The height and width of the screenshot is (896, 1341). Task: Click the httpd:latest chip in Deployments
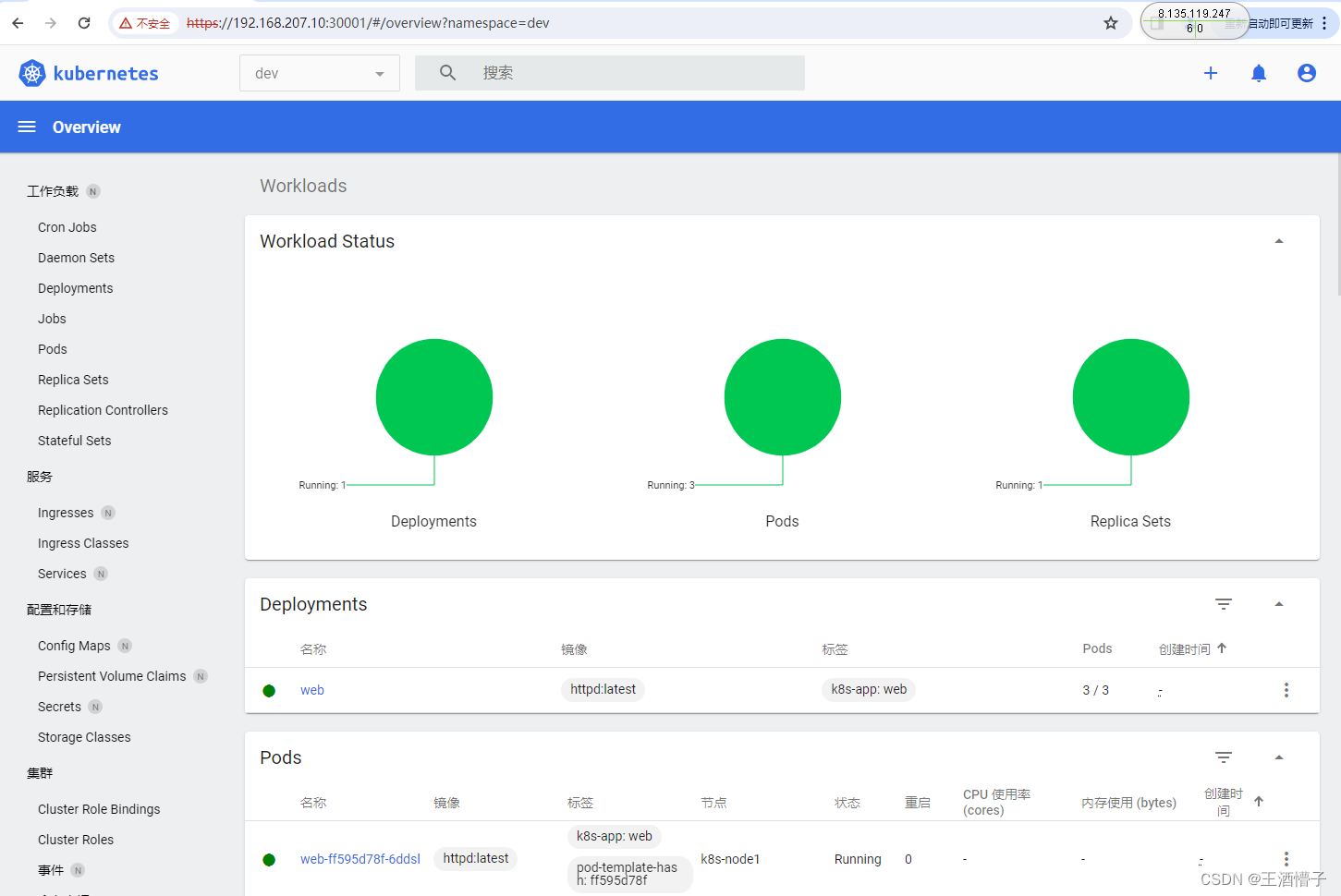pyautogui.click(x=603, y=689)
